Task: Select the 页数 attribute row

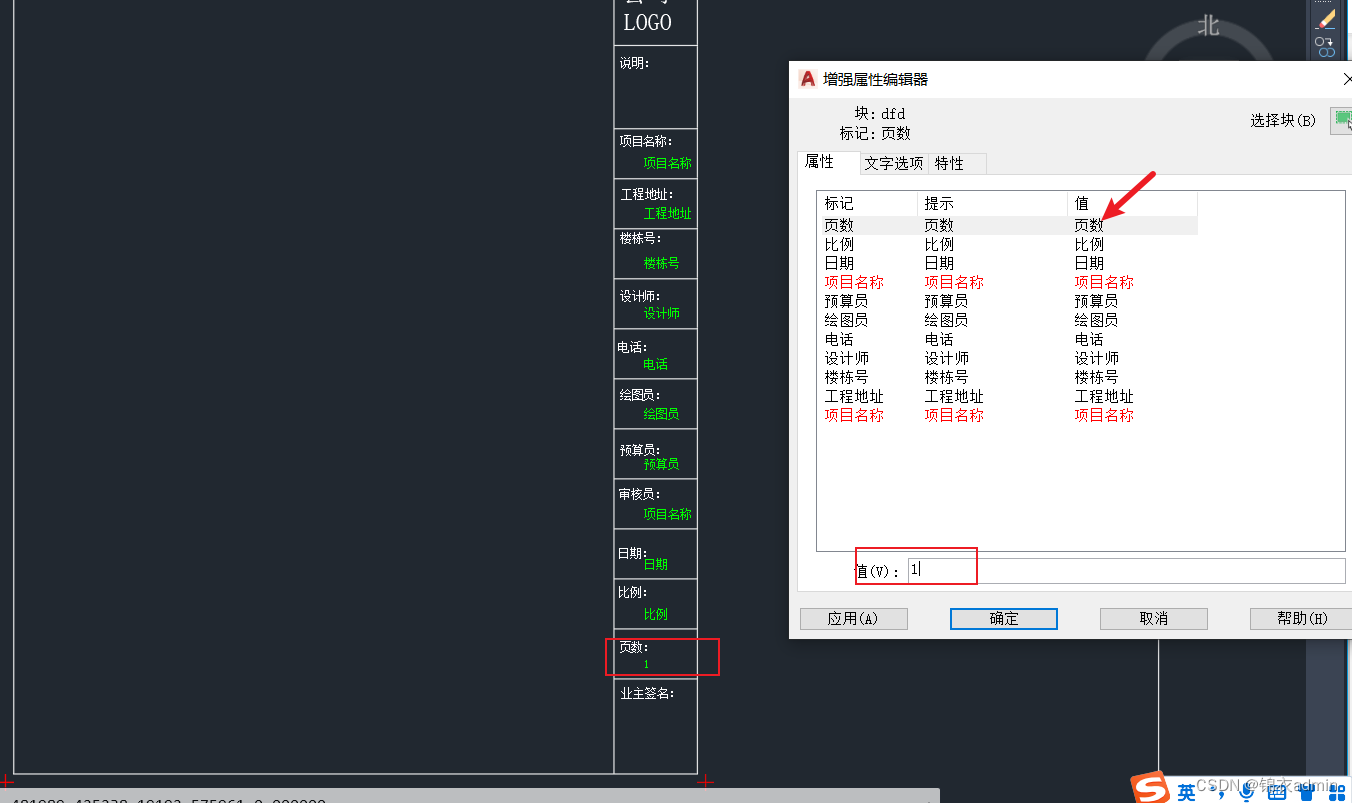Action: coord(1007,225)
